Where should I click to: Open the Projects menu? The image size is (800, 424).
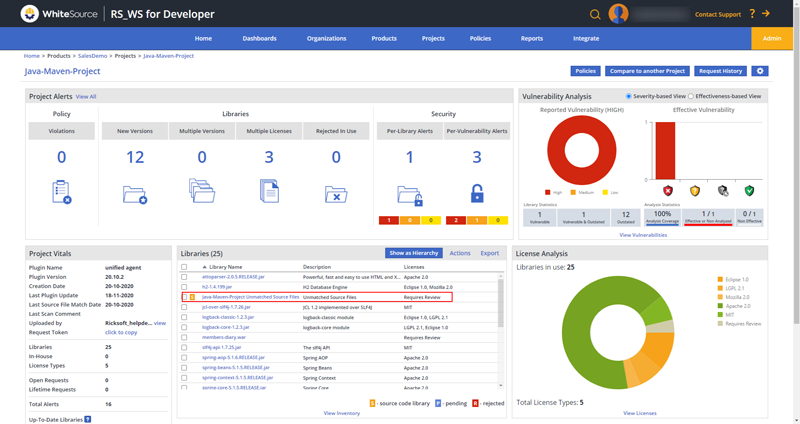coord(433,38)
